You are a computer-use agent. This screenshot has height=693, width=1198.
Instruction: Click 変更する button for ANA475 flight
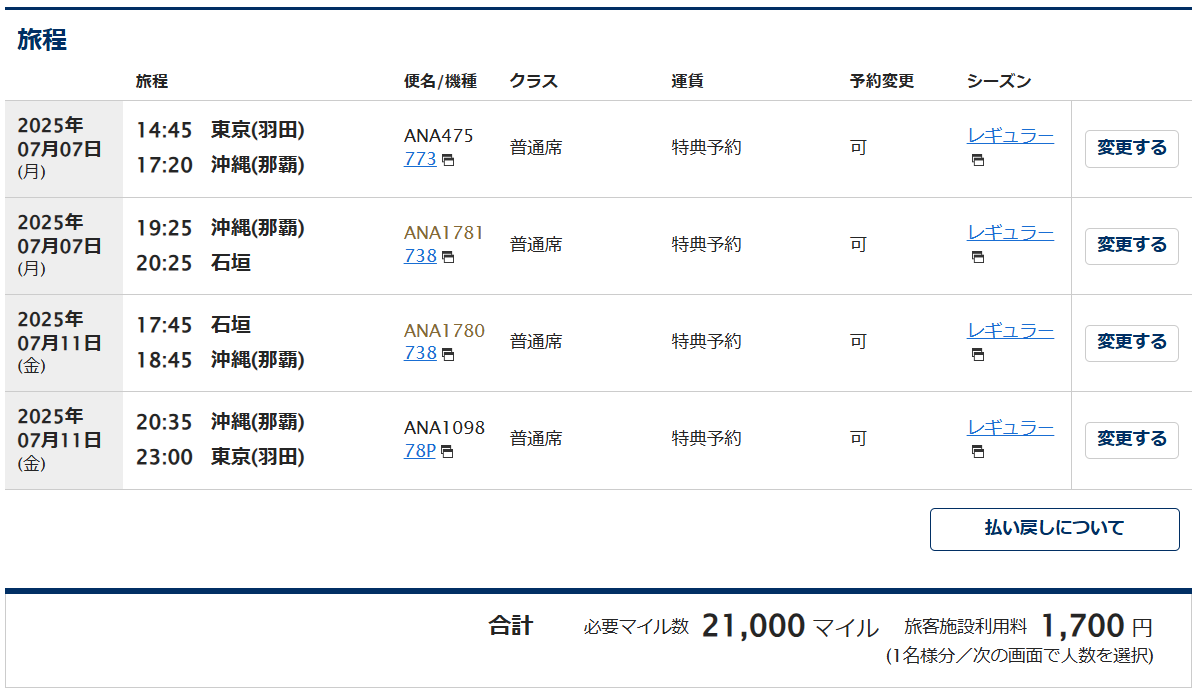[1132, 148]
